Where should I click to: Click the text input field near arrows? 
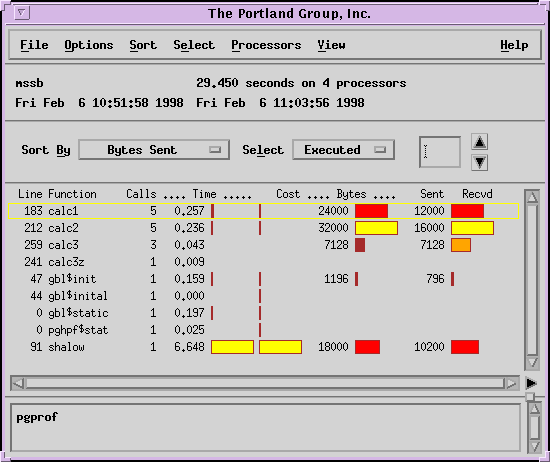point(440,152)
